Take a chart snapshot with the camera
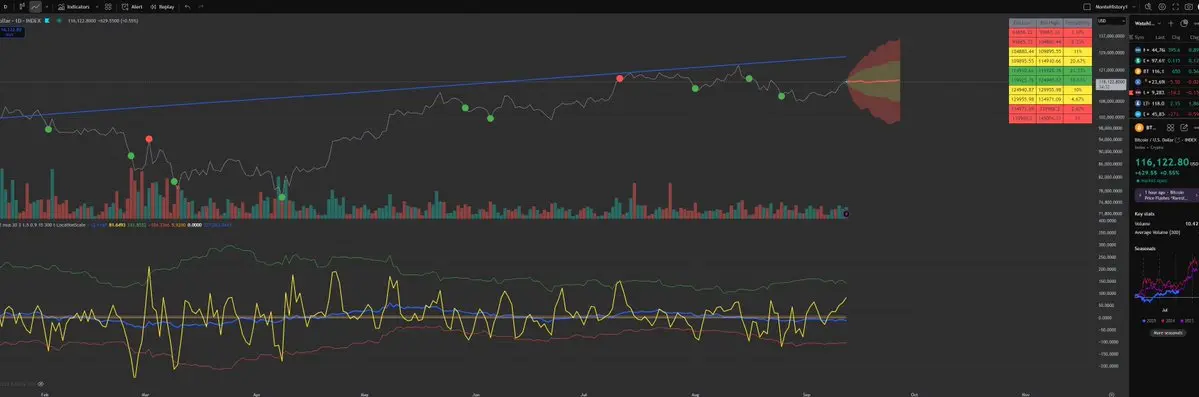The image size is (1199, 397). pos(1189,6)
